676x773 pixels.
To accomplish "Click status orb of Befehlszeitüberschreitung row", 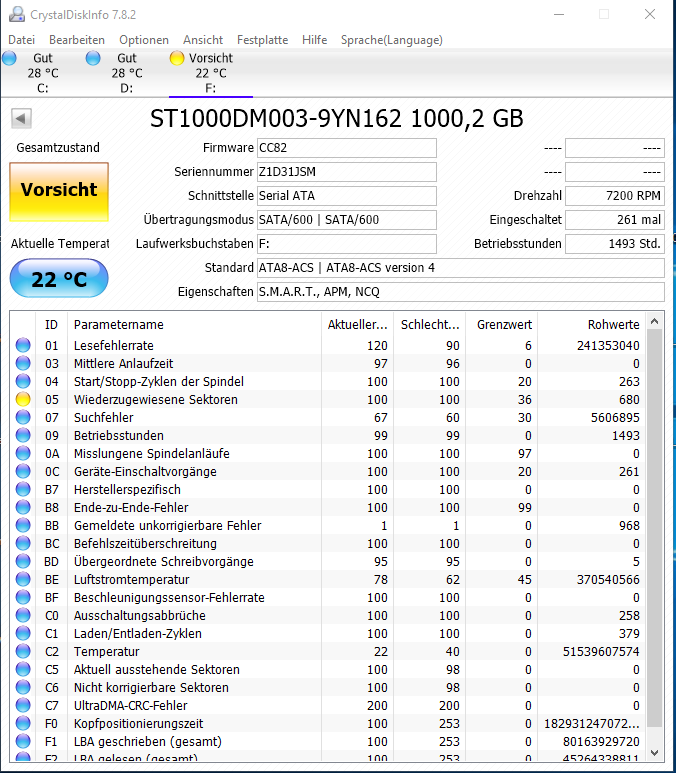I will click(23, 543).
